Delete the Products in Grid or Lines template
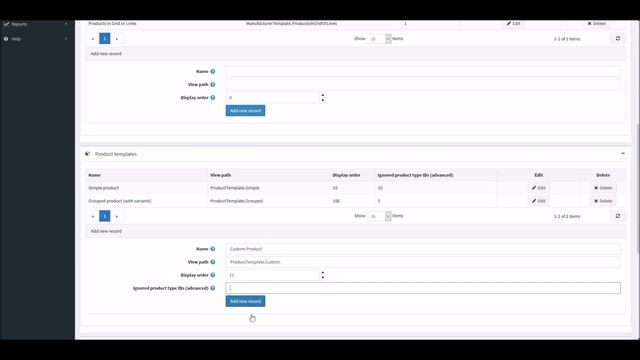The height and width of the screenshot is (360, 640). pyautogui.click(x=596, y=24)
